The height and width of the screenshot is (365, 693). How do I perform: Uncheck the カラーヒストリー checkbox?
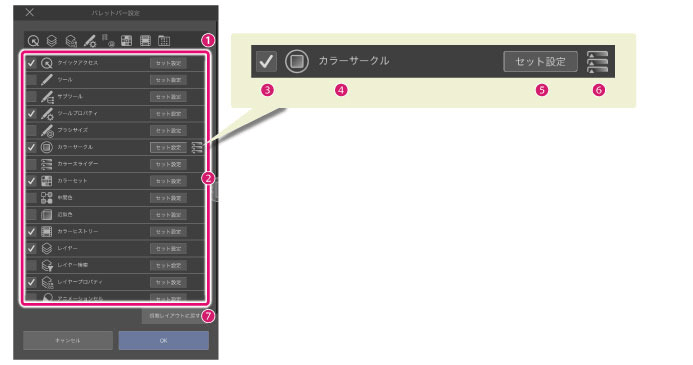[x=31, y=231]
